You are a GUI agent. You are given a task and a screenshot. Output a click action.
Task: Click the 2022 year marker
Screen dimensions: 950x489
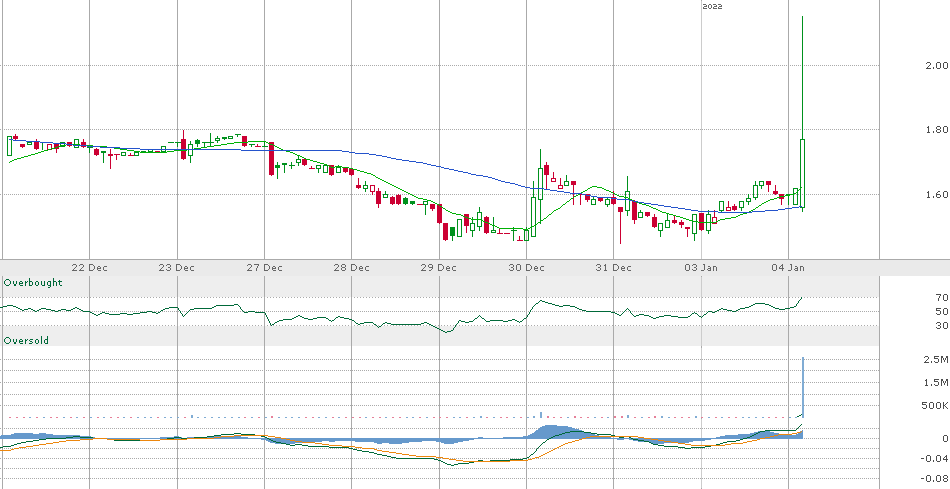pyautogui.click(x=712, y=6)
